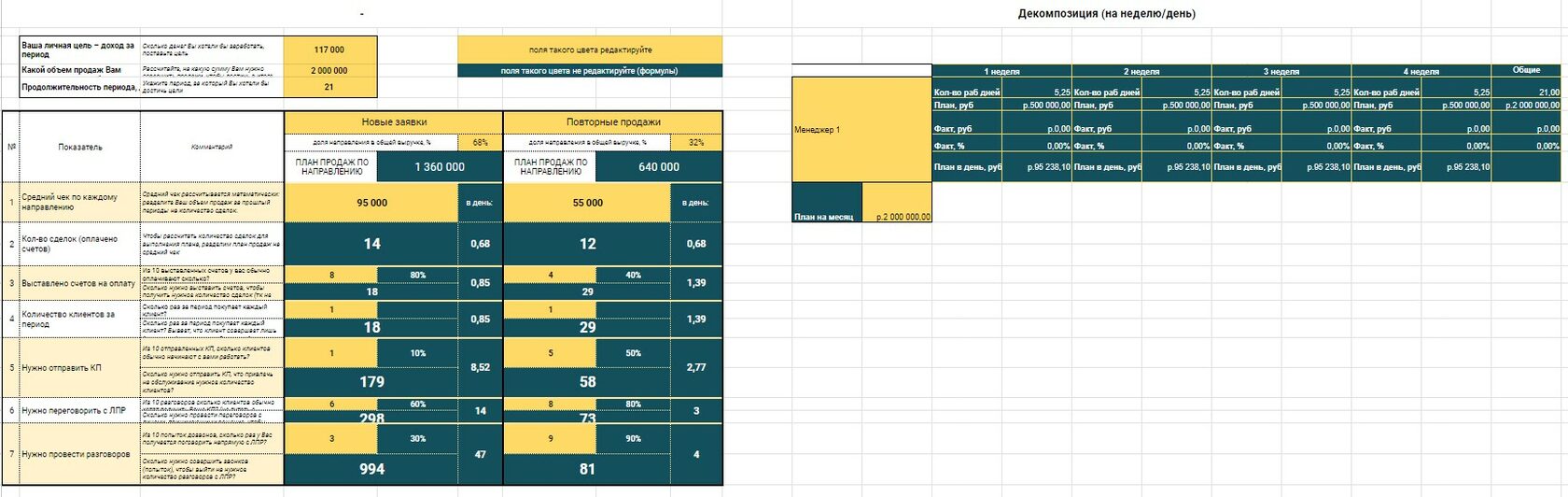Select the 994 calls cell
This screenshot has width=1568, height=497.
(371, 469)
